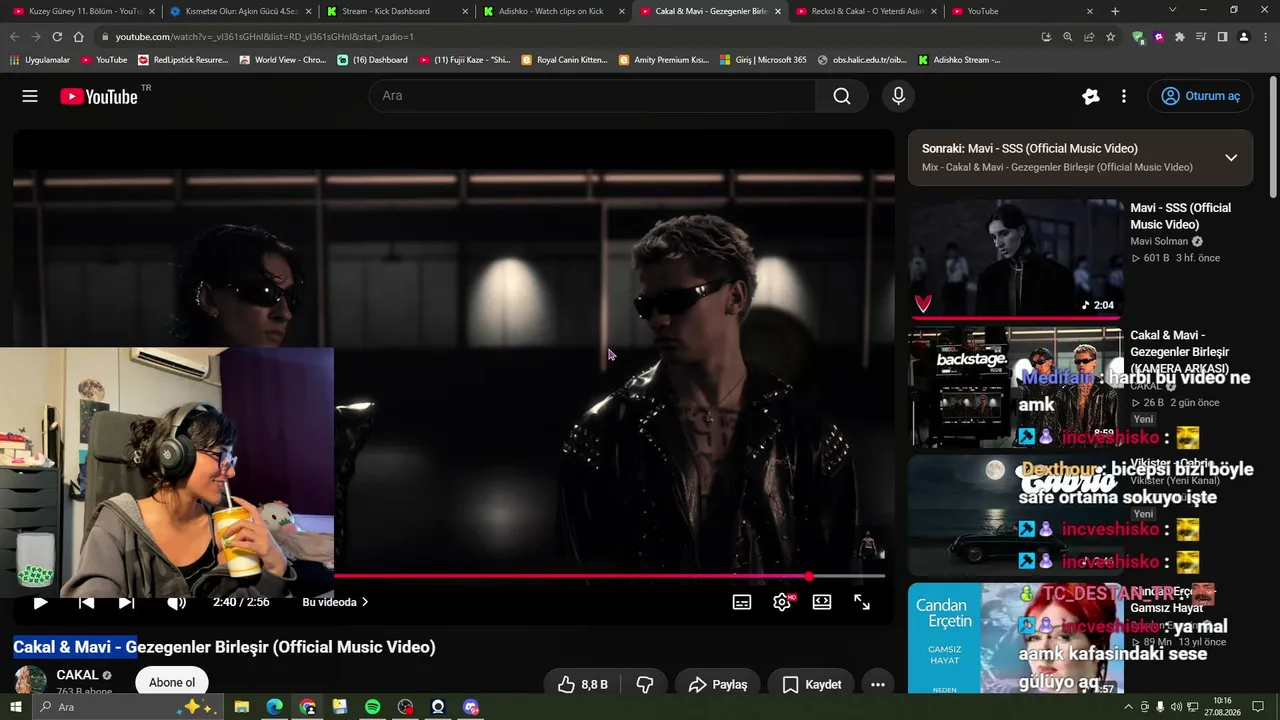Screen dimensions: 1280x720
Task: Save the video with Kaydet button
Action: 812,684
